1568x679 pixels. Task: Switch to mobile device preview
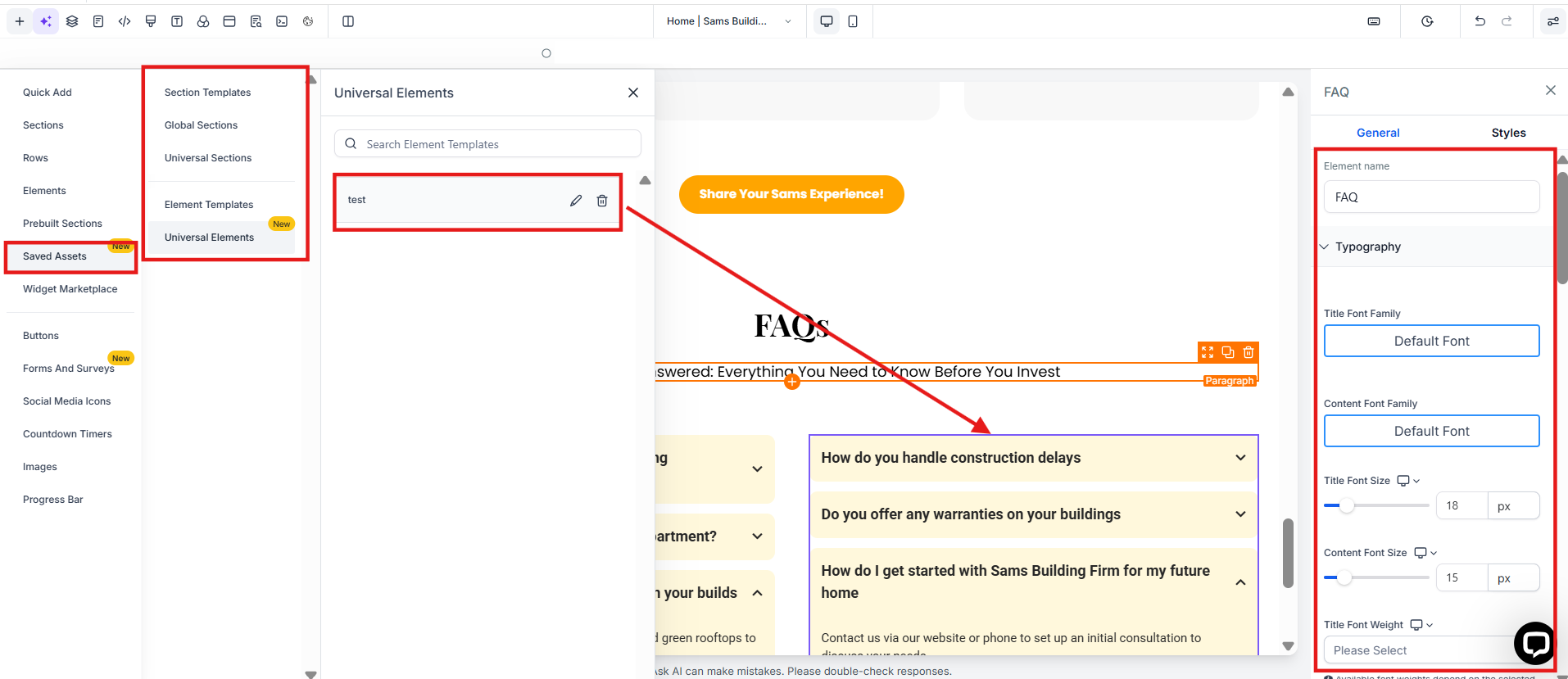point(853,21)
